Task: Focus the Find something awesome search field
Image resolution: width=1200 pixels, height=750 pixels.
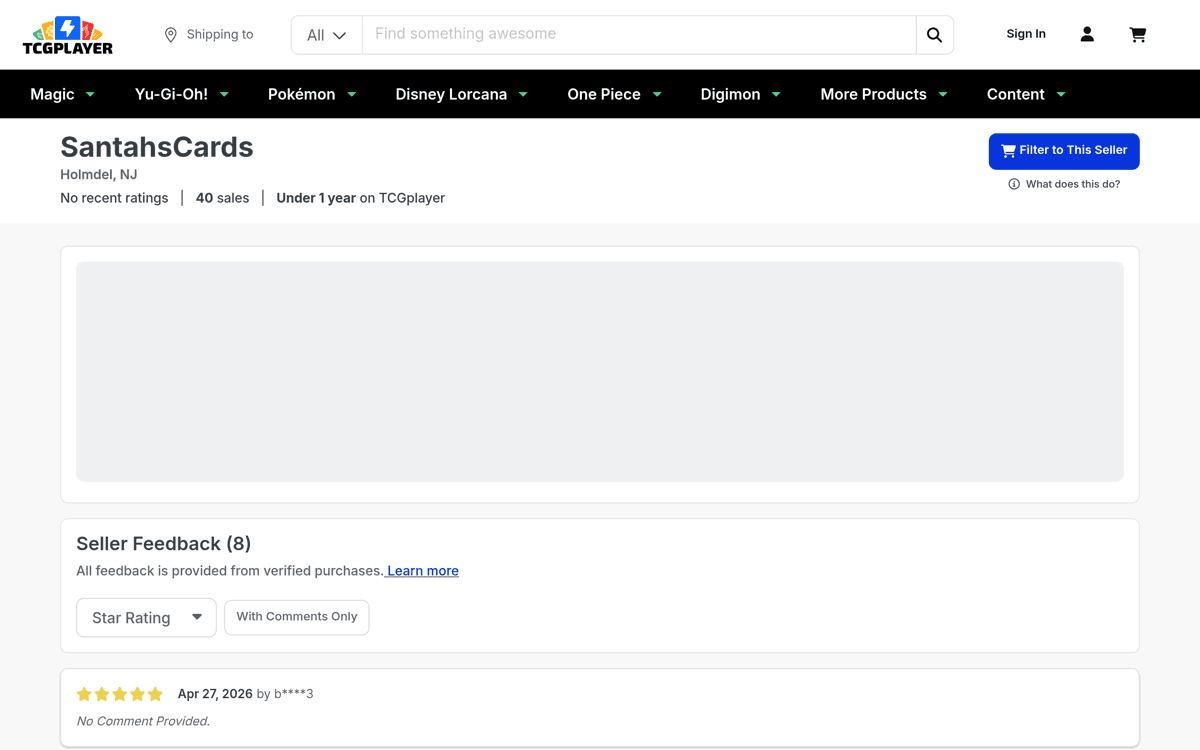Action: click(x=639, y=35)
